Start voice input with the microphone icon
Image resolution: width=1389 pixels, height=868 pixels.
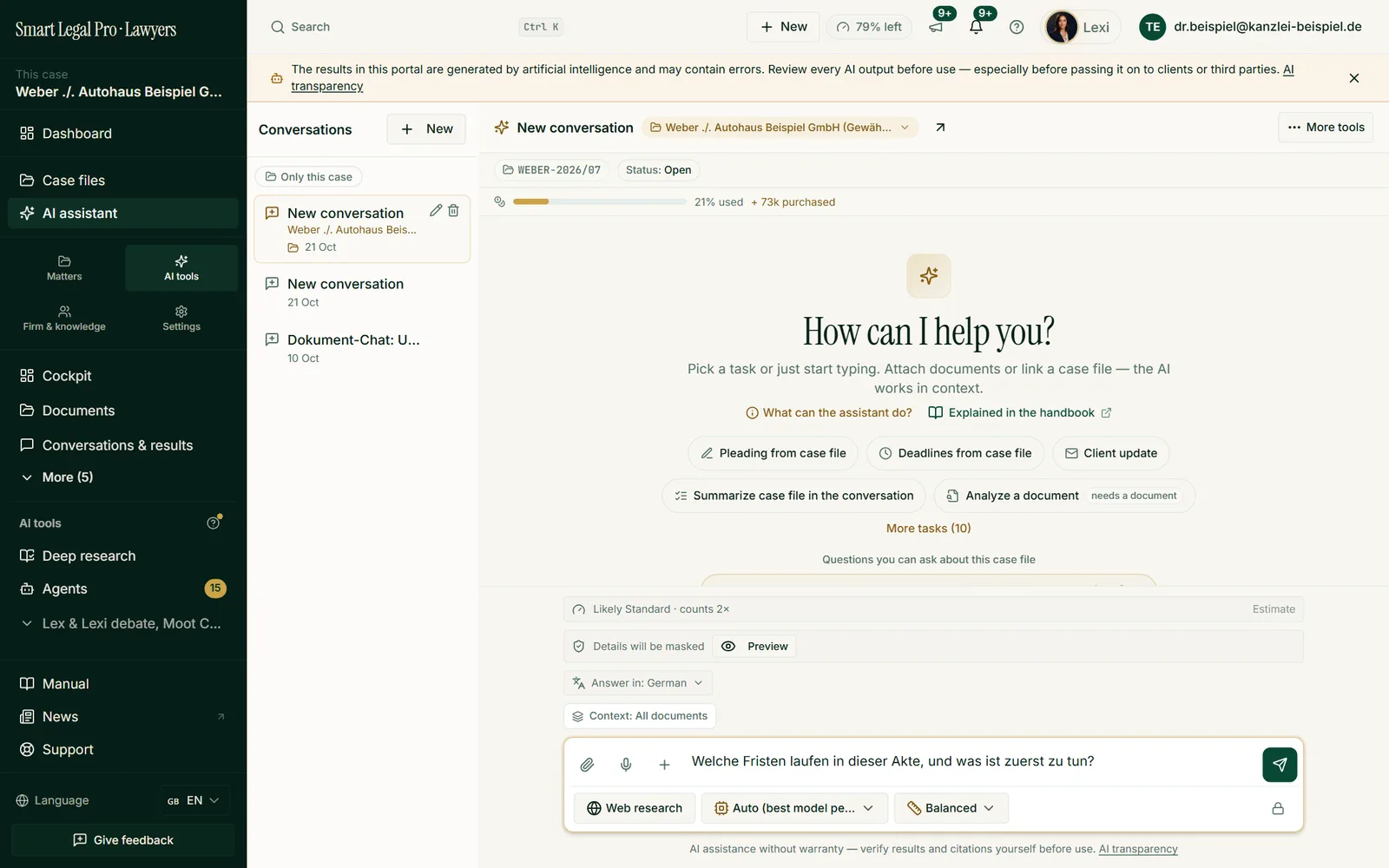coord(626,765)
